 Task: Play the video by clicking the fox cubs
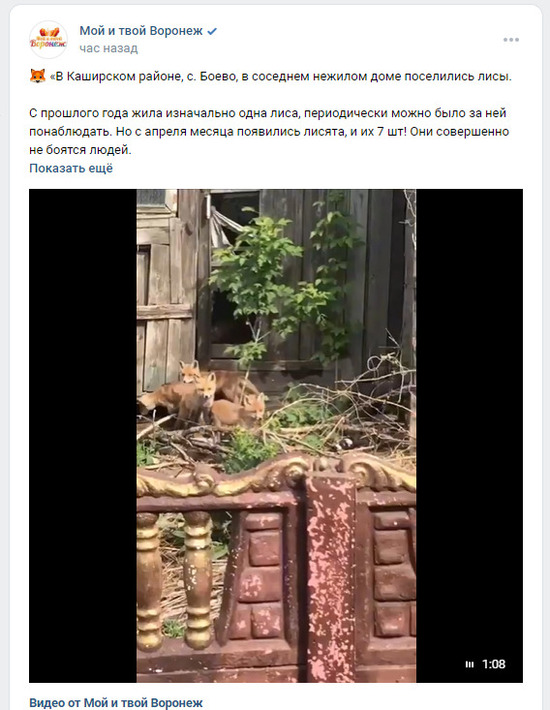point(204,395)
